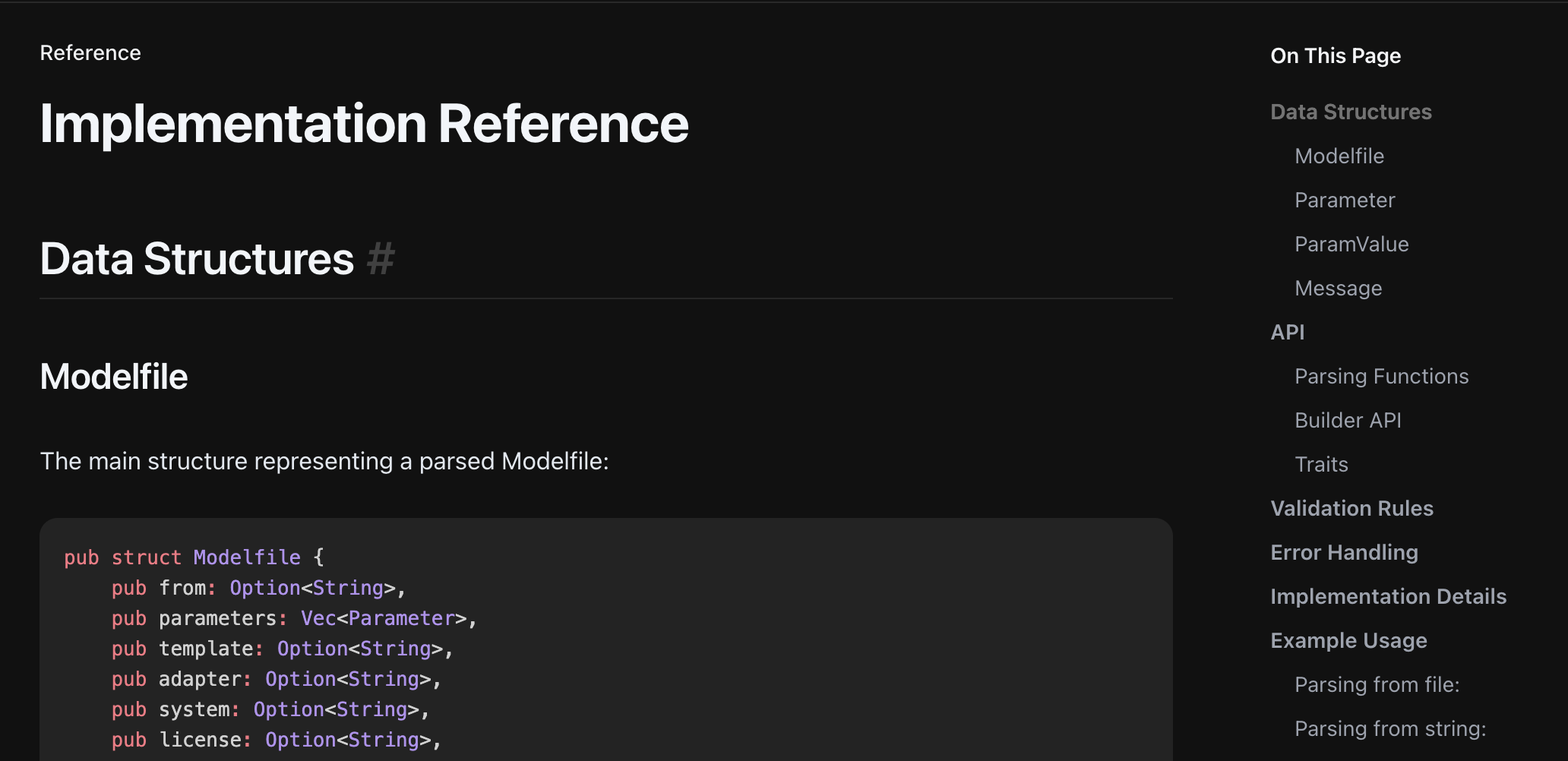Click the Reference breadcrumb label
The height and width of the screenshot is (761, 1568).
click(x=90, y=52)
